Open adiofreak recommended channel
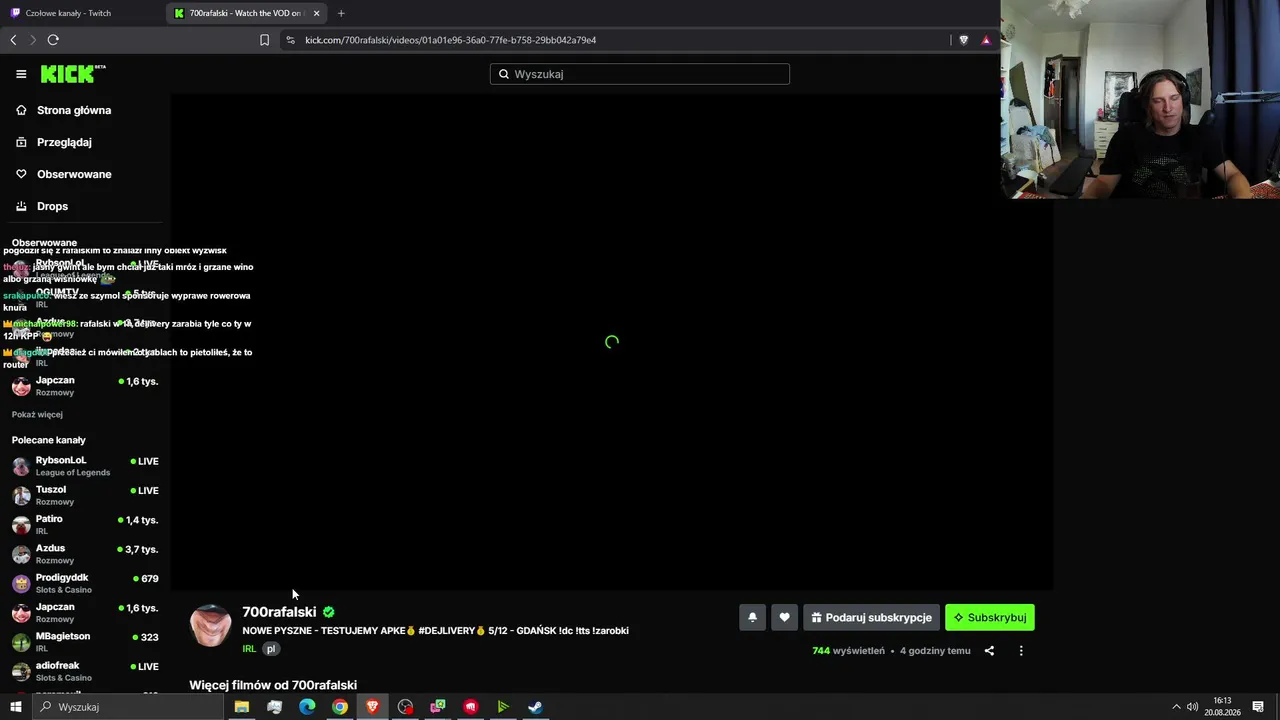 [x=85, y=671]
